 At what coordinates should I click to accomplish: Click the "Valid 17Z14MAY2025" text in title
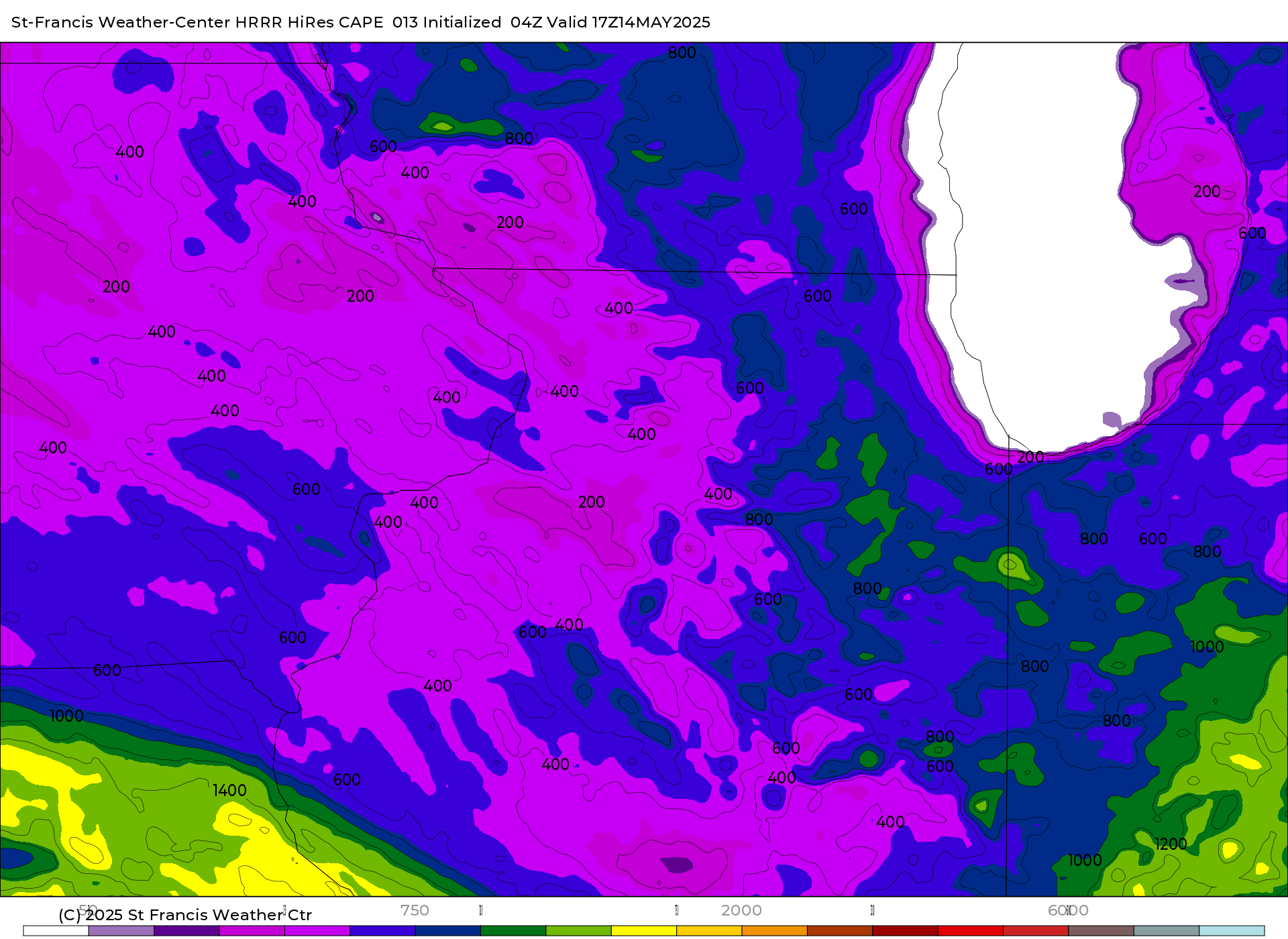629,22
